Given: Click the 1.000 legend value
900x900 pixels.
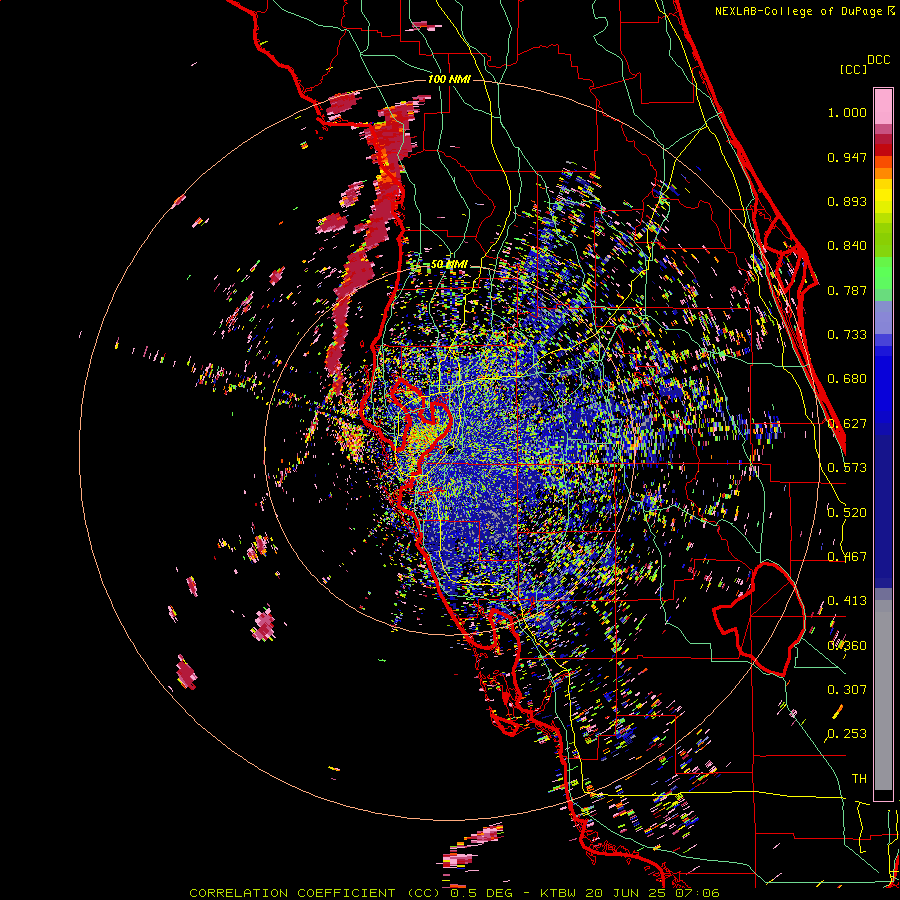Looking at the screenshot, I should click(847, 113).
